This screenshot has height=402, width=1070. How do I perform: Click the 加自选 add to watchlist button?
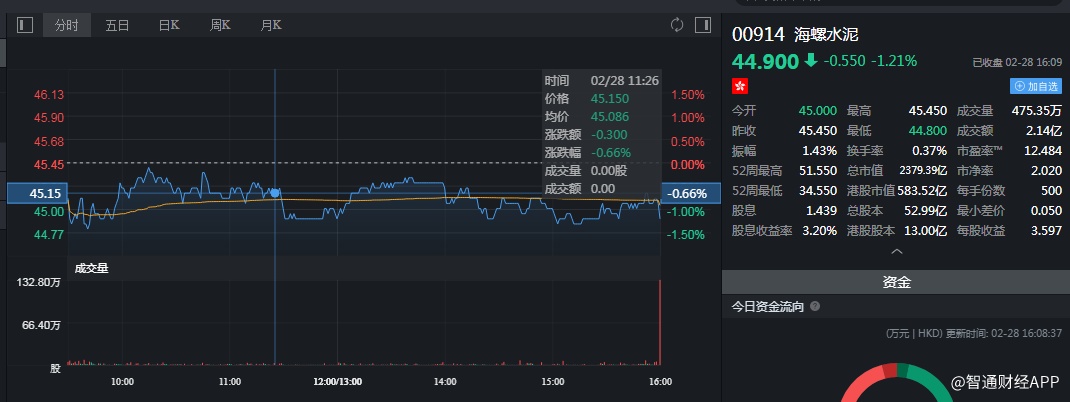pos(1036,86)
